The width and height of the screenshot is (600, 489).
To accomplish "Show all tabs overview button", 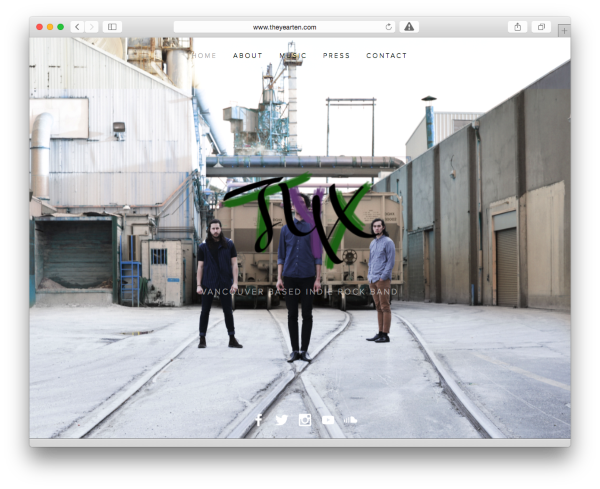I will [x=541, y=27].
